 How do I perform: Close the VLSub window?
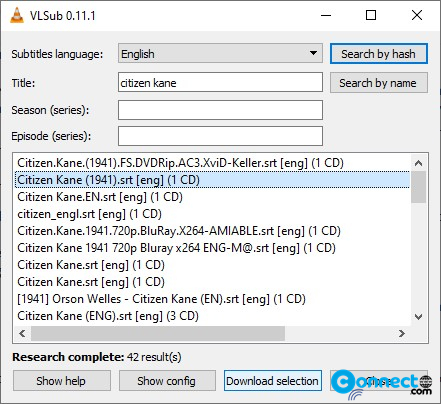[x=417, y=15]
